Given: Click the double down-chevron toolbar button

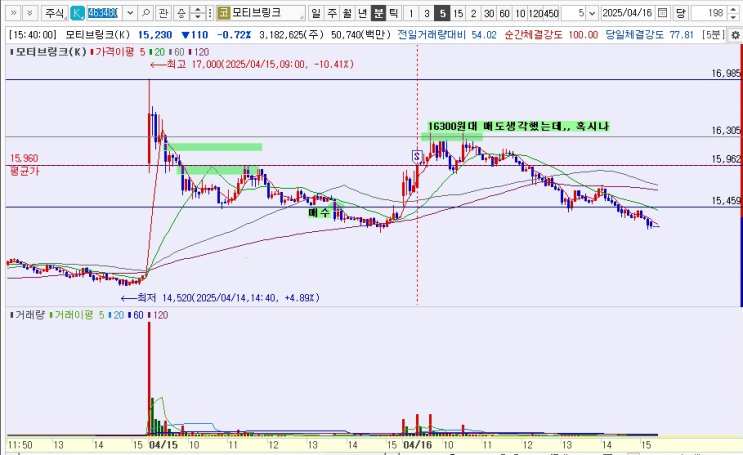Looking at the screenshot, I should pos(30,13).
